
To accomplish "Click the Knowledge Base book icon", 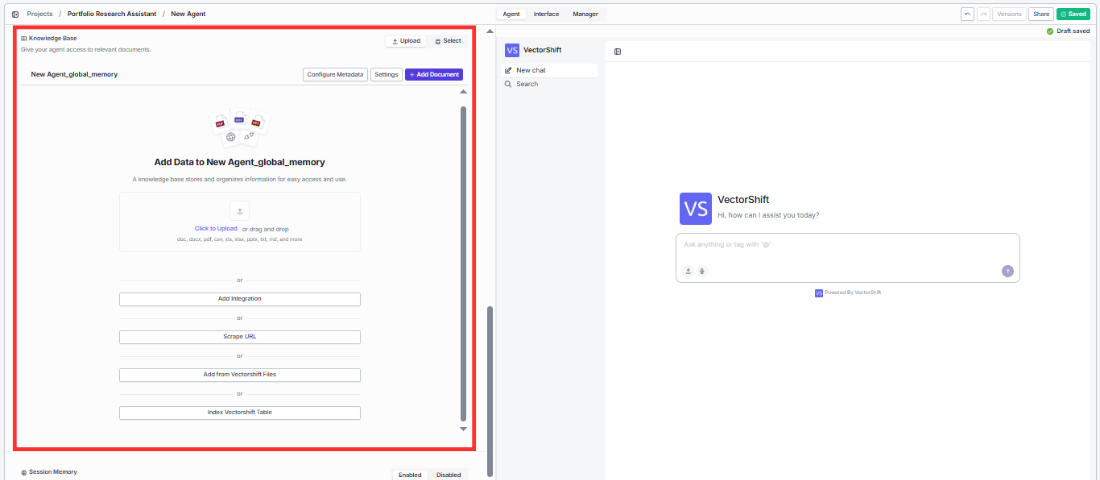I will pos(24,39).
